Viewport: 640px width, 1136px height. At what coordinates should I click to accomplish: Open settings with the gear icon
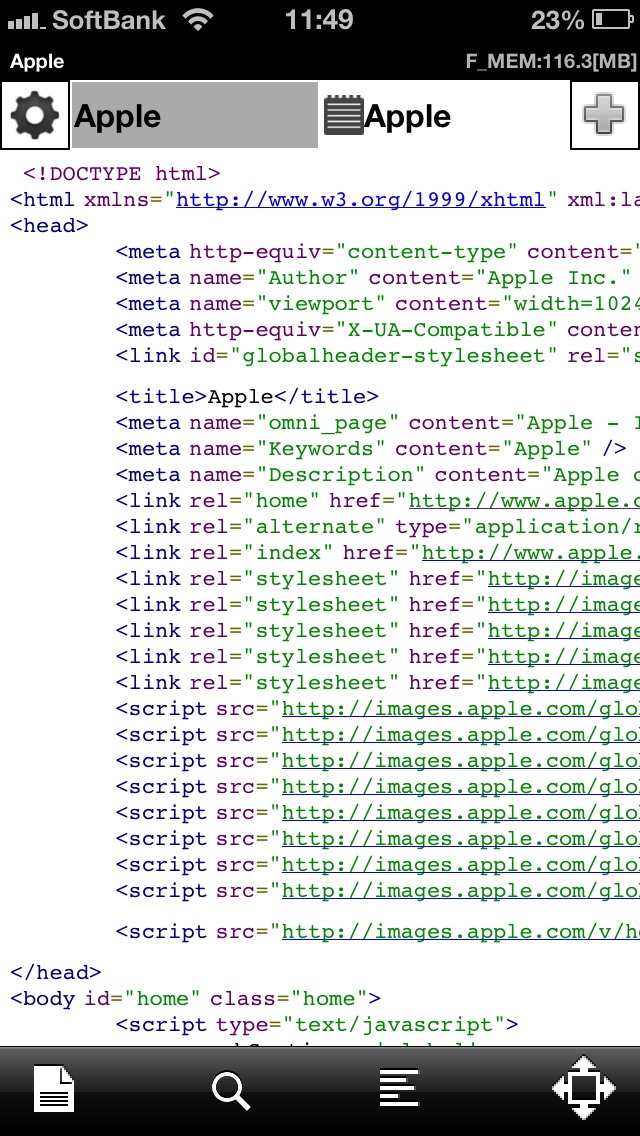point(35,115)
